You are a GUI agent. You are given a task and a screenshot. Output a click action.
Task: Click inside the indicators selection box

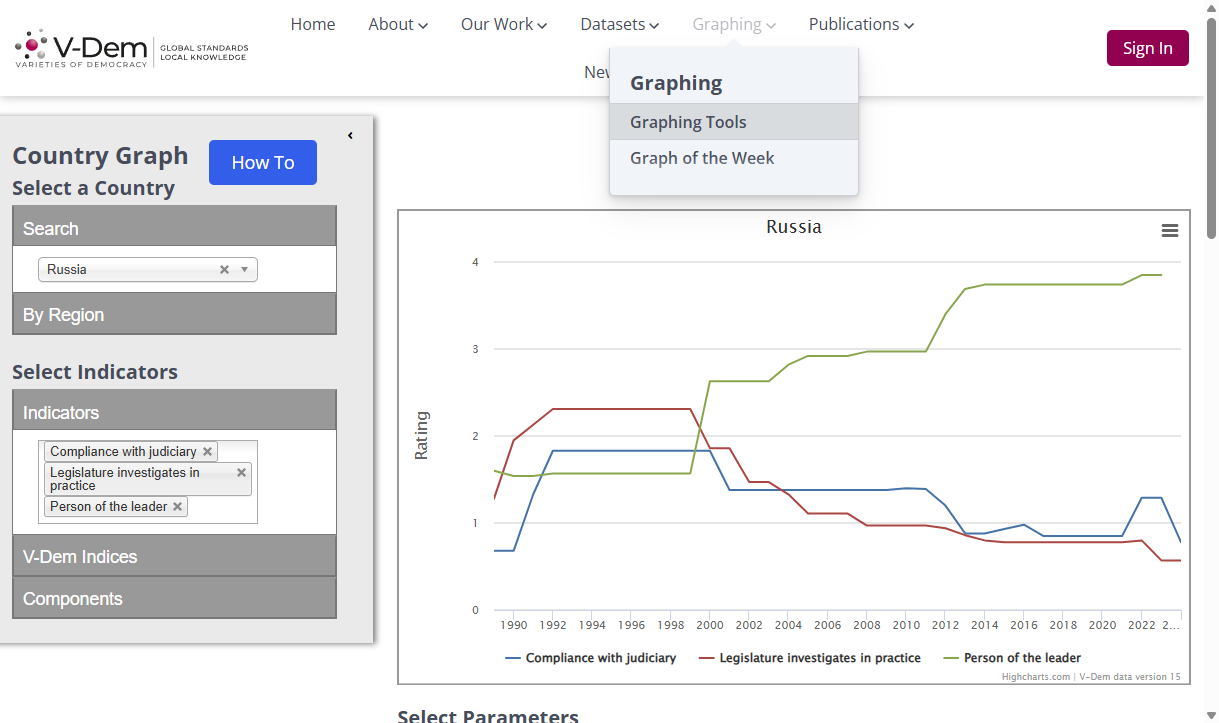pyautogui.click(x=148, y=482)
